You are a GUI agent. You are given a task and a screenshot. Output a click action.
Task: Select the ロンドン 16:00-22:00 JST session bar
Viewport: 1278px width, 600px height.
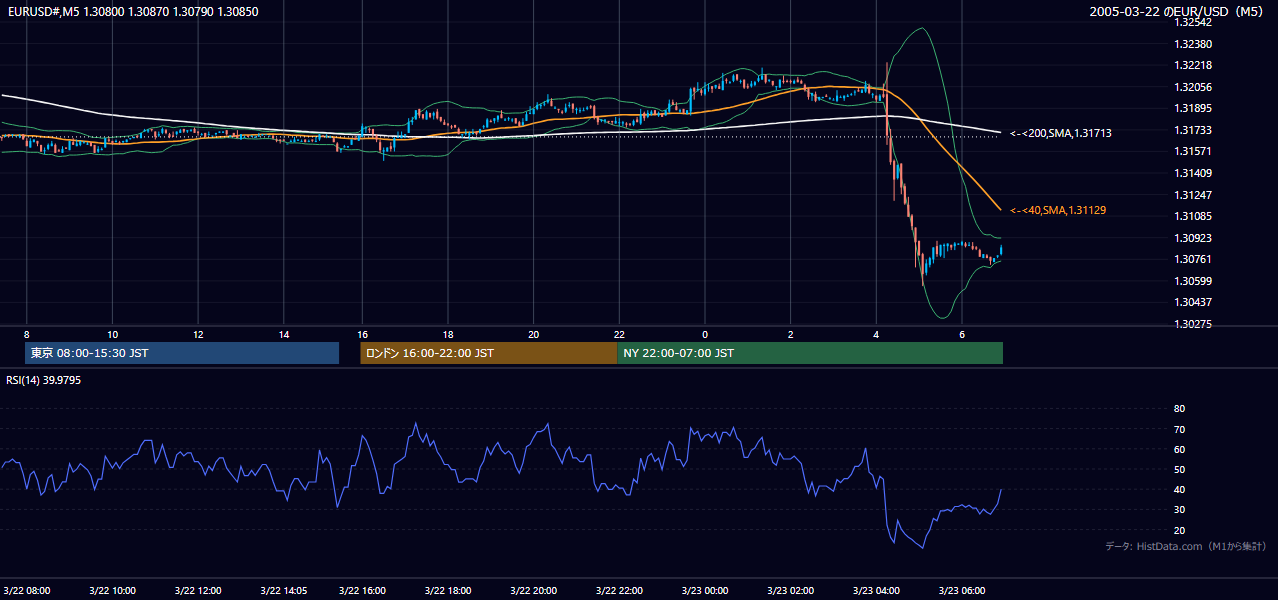tap(489, 353)
